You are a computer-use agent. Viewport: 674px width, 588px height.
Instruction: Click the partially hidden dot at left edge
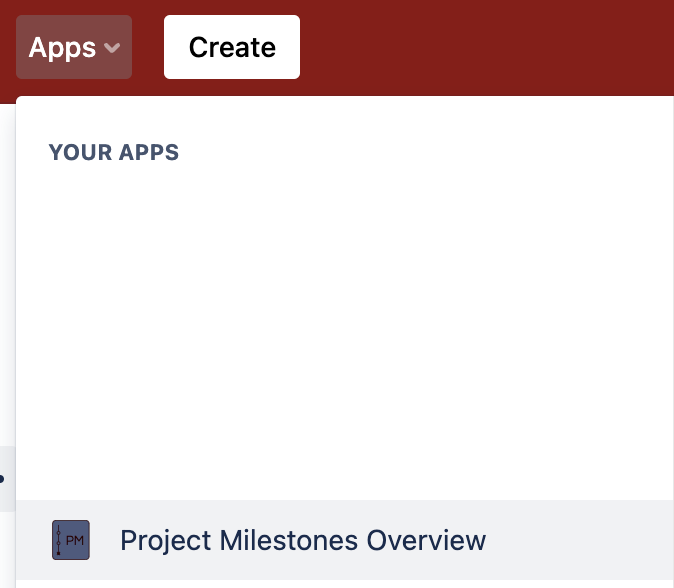3,479
